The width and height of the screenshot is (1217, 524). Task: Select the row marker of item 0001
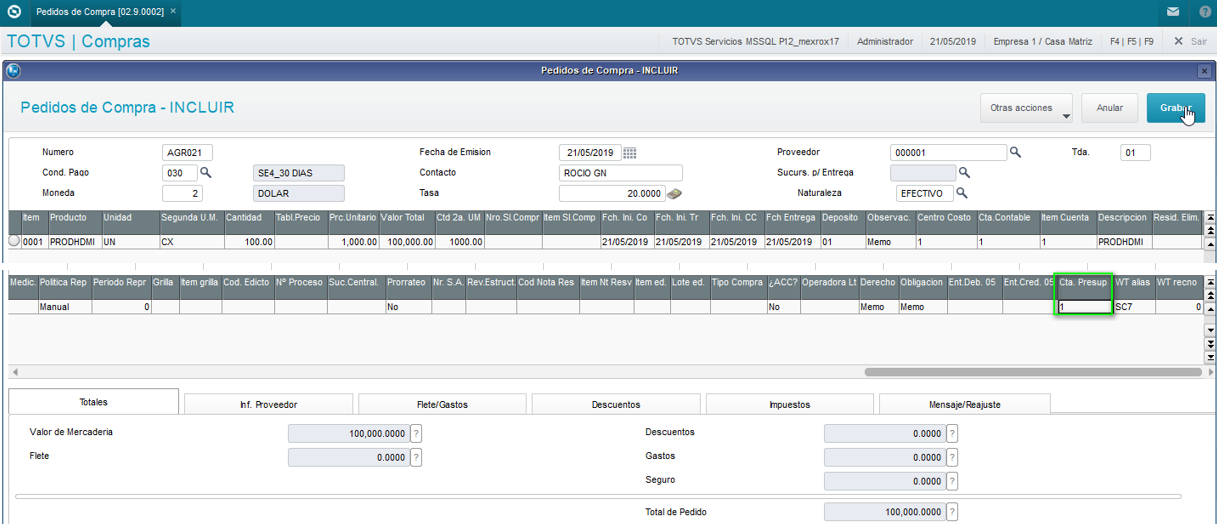(14, 241)
